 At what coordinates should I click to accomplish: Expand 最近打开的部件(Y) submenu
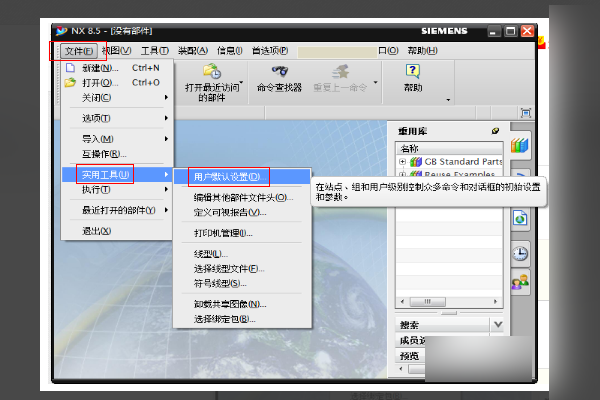[117, 210]
